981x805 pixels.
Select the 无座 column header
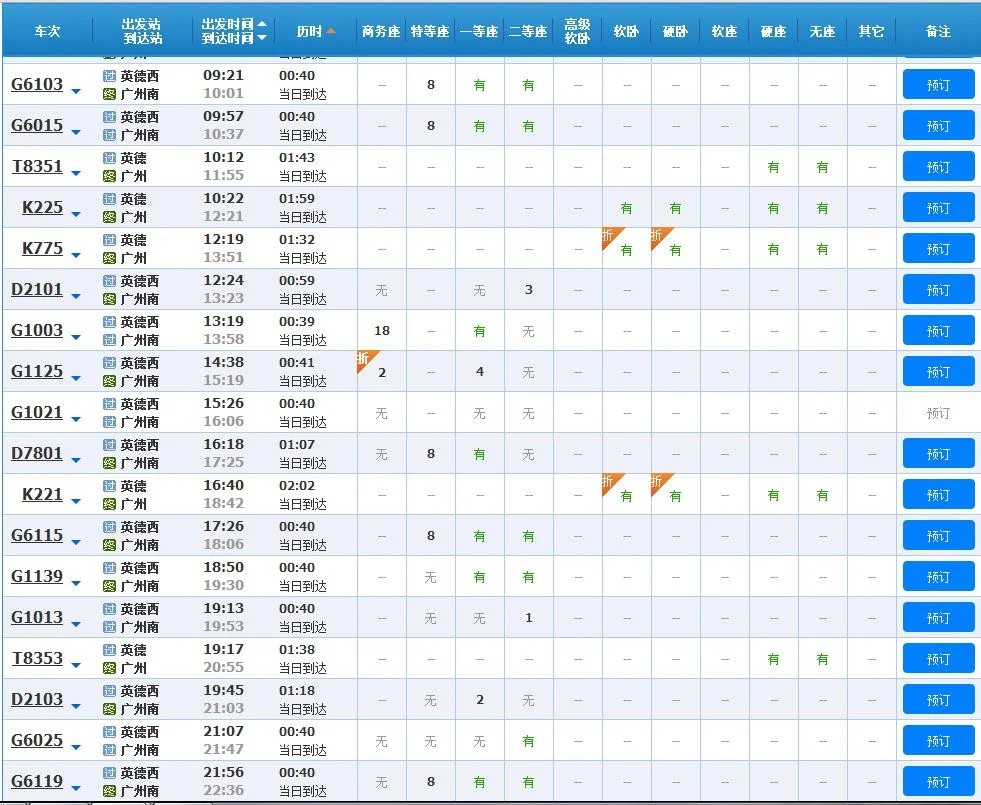pos(822,30)
